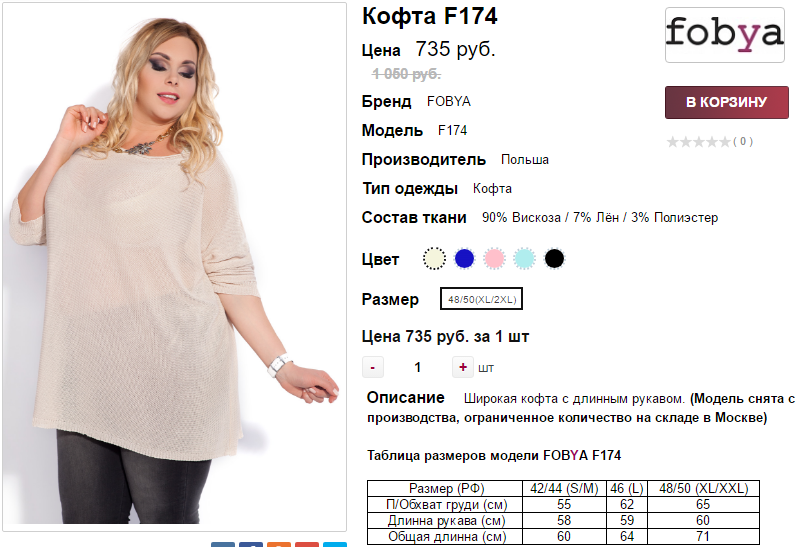
Task: Choose the black color swatch
Action: pyautogui.click(x=554, y=259)
